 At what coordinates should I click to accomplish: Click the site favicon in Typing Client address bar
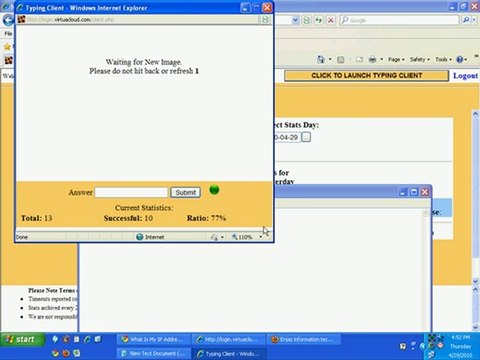21,20
